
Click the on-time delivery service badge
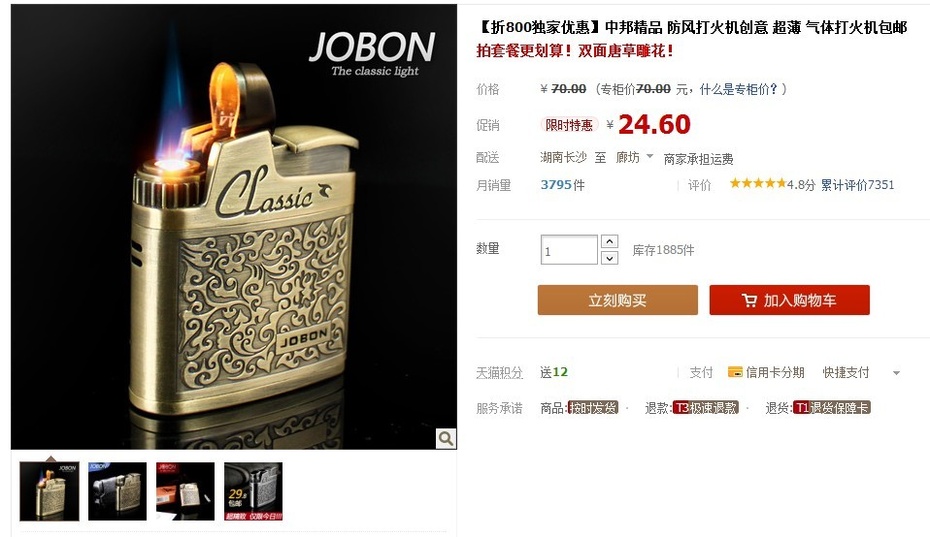coord(593,408)
